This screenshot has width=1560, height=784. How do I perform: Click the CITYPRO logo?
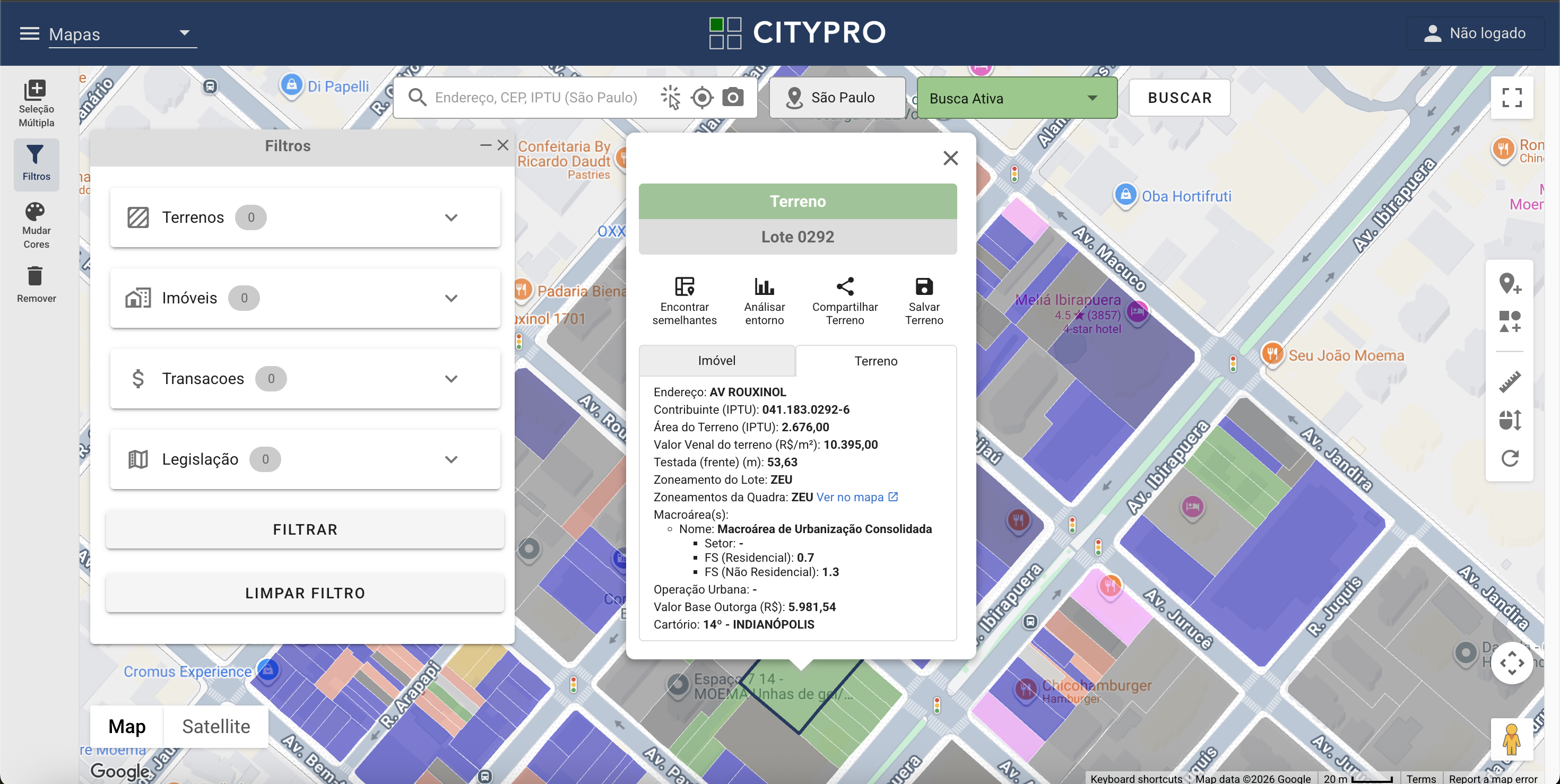tap(798, 33)
